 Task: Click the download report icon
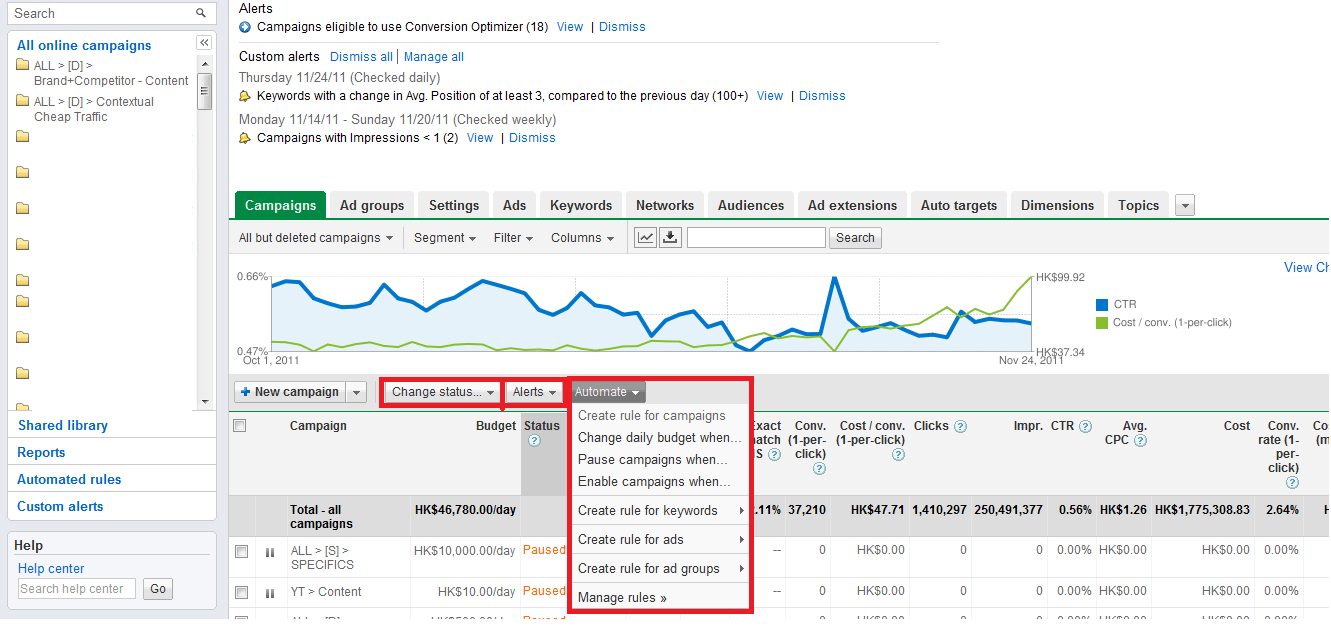pos(670,237)
